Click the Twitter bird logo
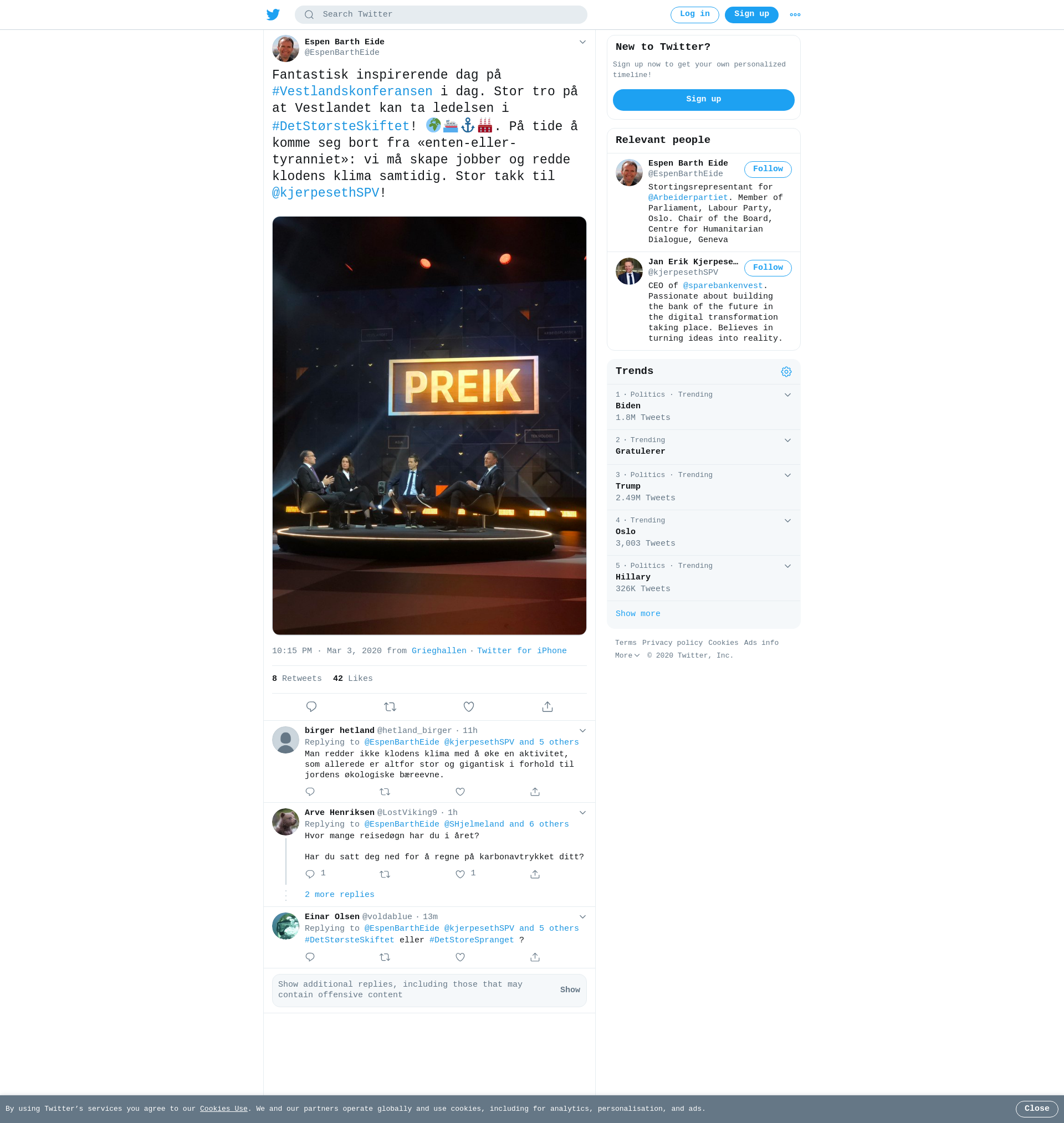This screenshot has width=1064, height=1123. 273,14
